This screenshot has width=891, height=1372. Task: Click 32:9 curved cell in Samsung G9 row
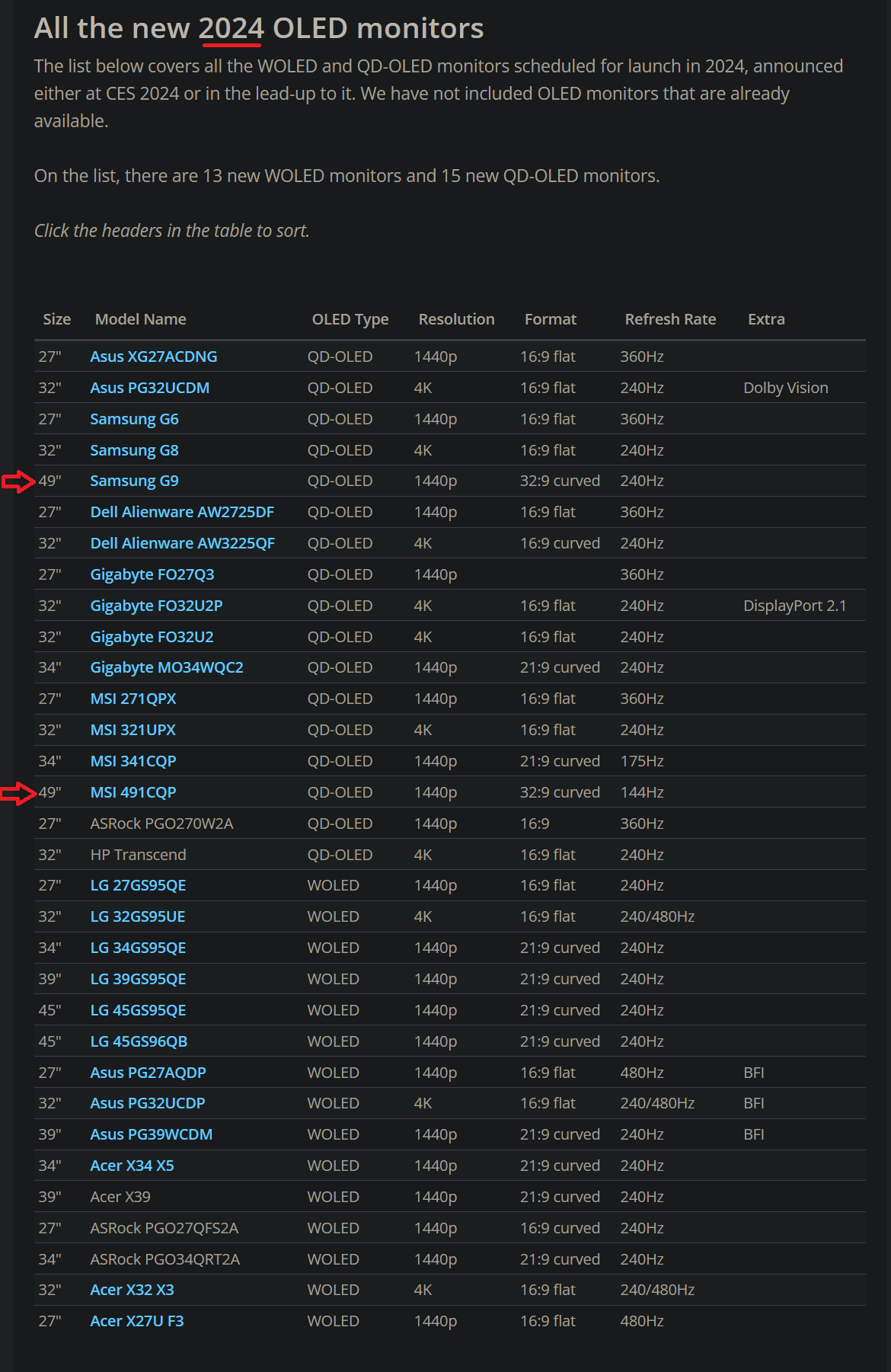[560, 481]
